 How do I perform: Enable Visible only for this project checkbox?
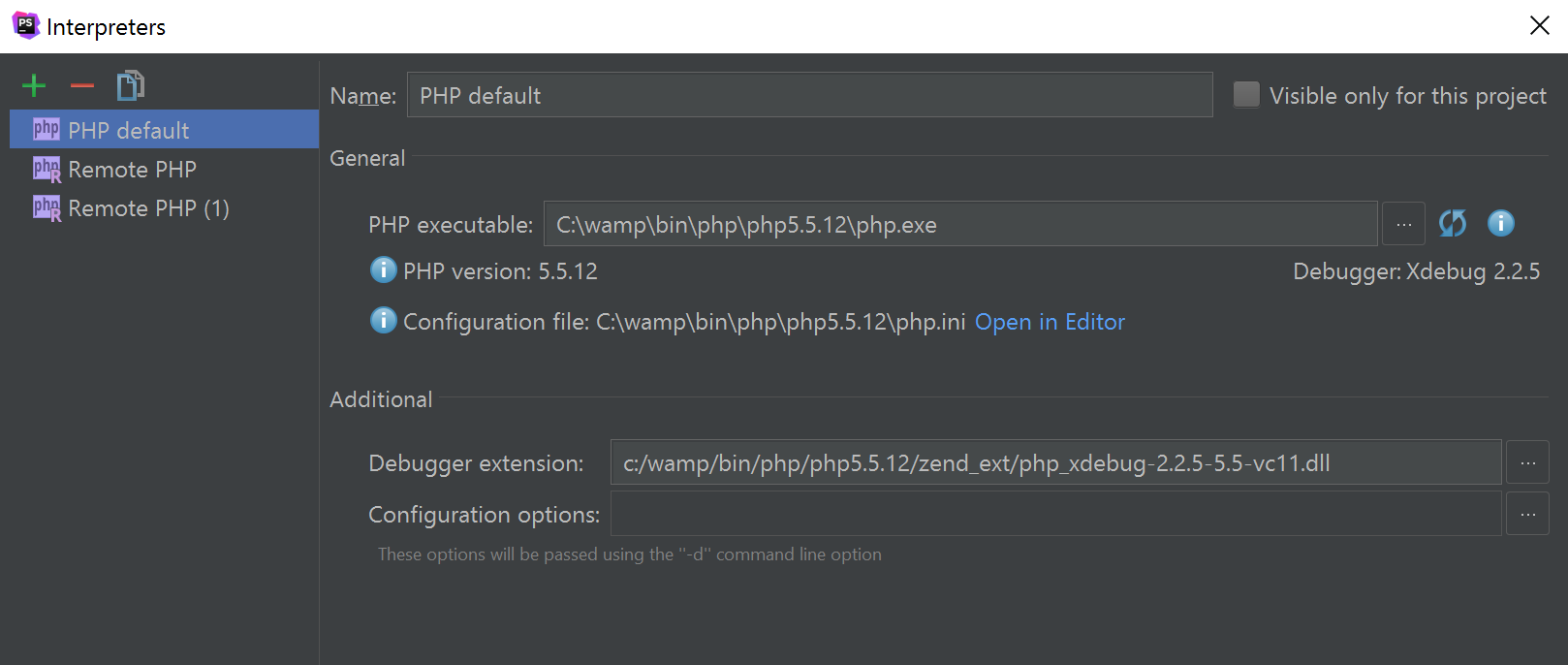coord(1246,95)
